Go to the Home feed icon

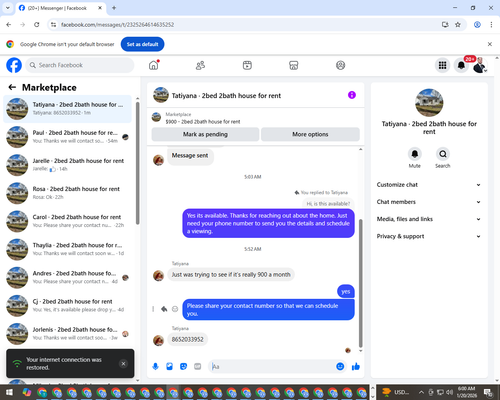pyautogui.click(x=154, y=65)
